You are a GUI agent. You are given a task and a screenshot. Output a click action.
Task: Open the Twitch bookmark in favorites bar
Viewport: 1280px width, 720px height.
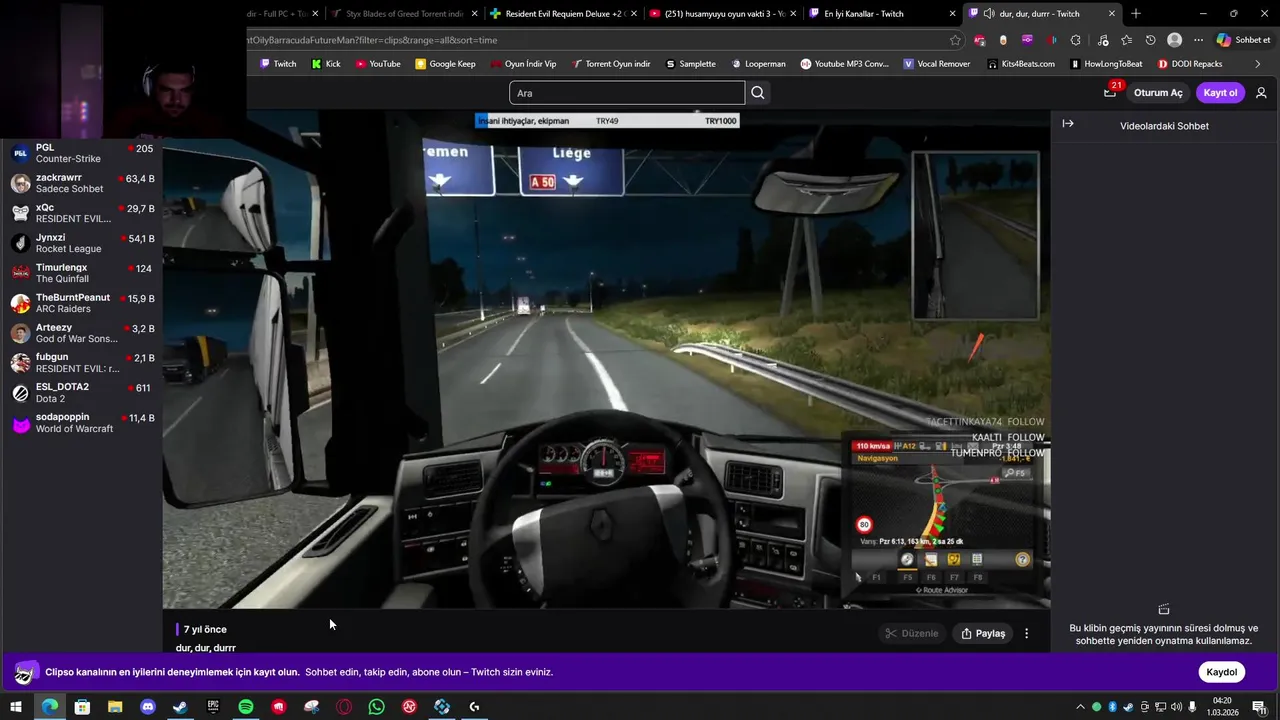click(x=278, y=64)
